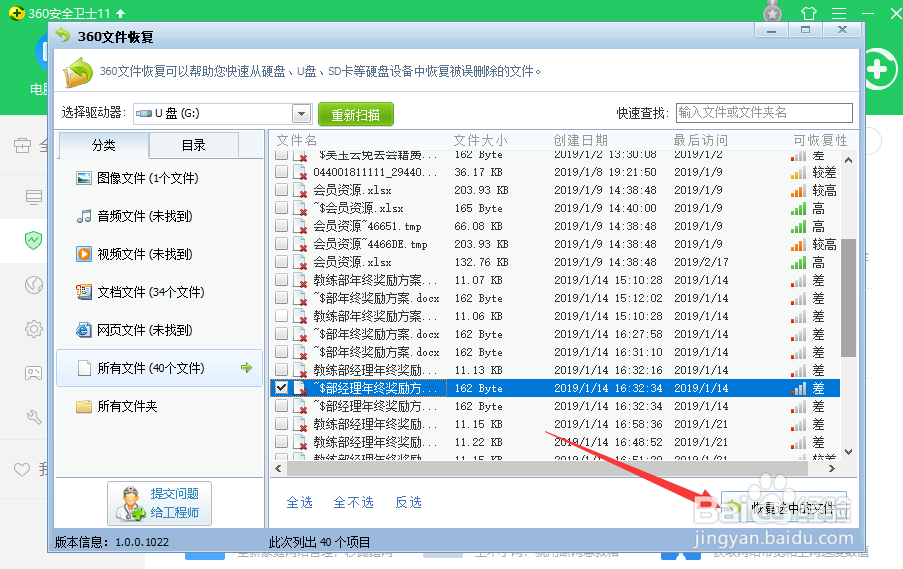The width and height of the screenshot is (903, 569).
Task: Switch to the 分类 tab
Action: (104, 145)
